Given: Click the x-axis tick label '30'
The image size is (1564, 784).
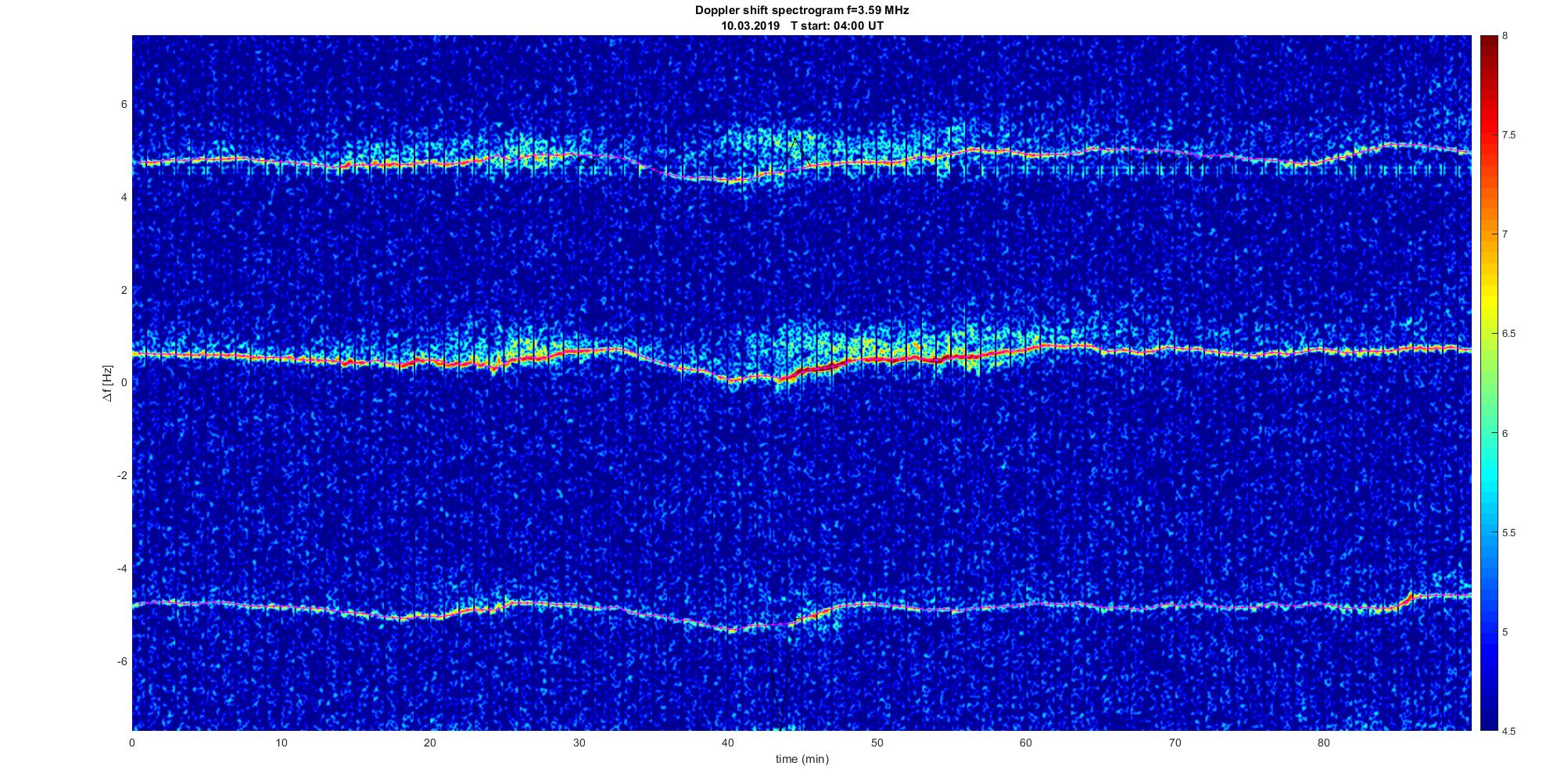Looking at the screenshot, I should click(x=579, y=743).
